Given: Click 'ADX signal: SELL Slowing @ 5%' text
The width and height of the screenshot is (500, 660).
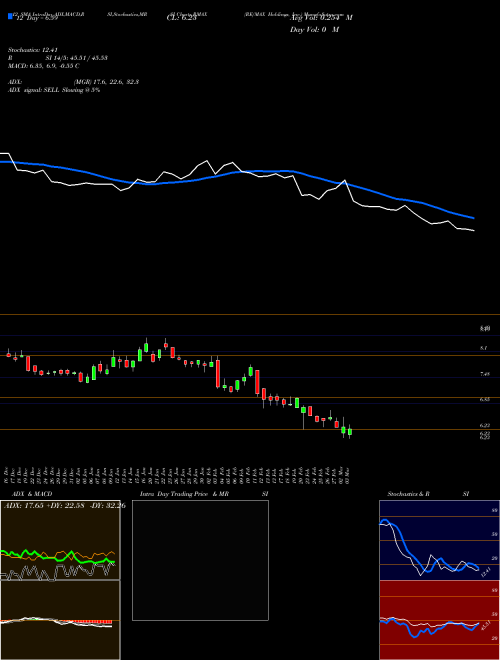Looking at the screenshot, I should (x=54, y=90).
